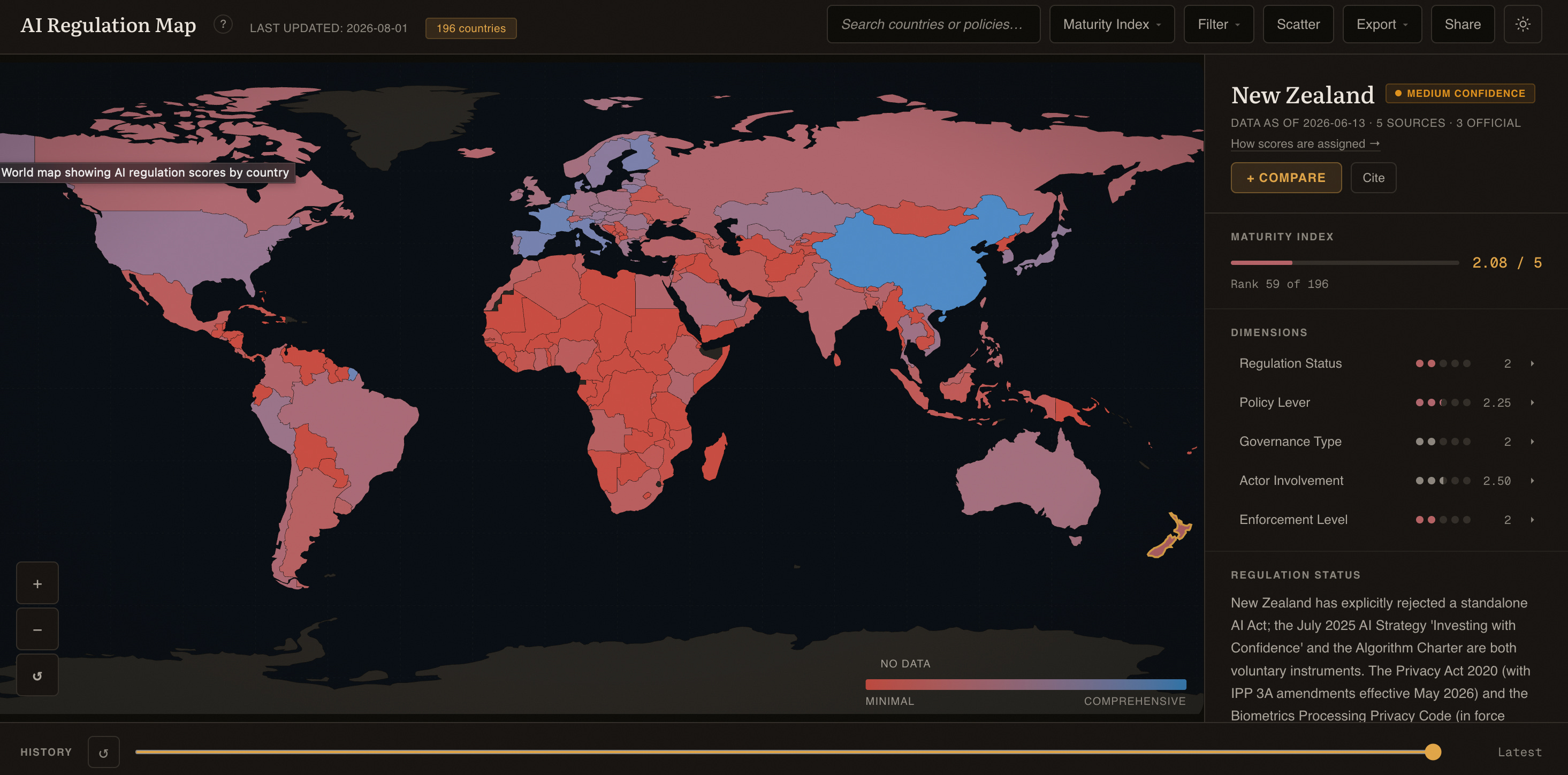This screenshot has width=1568, height=775.
Task: Expand the Policy Lever dimension row
Action: (x=1386, y=402)
